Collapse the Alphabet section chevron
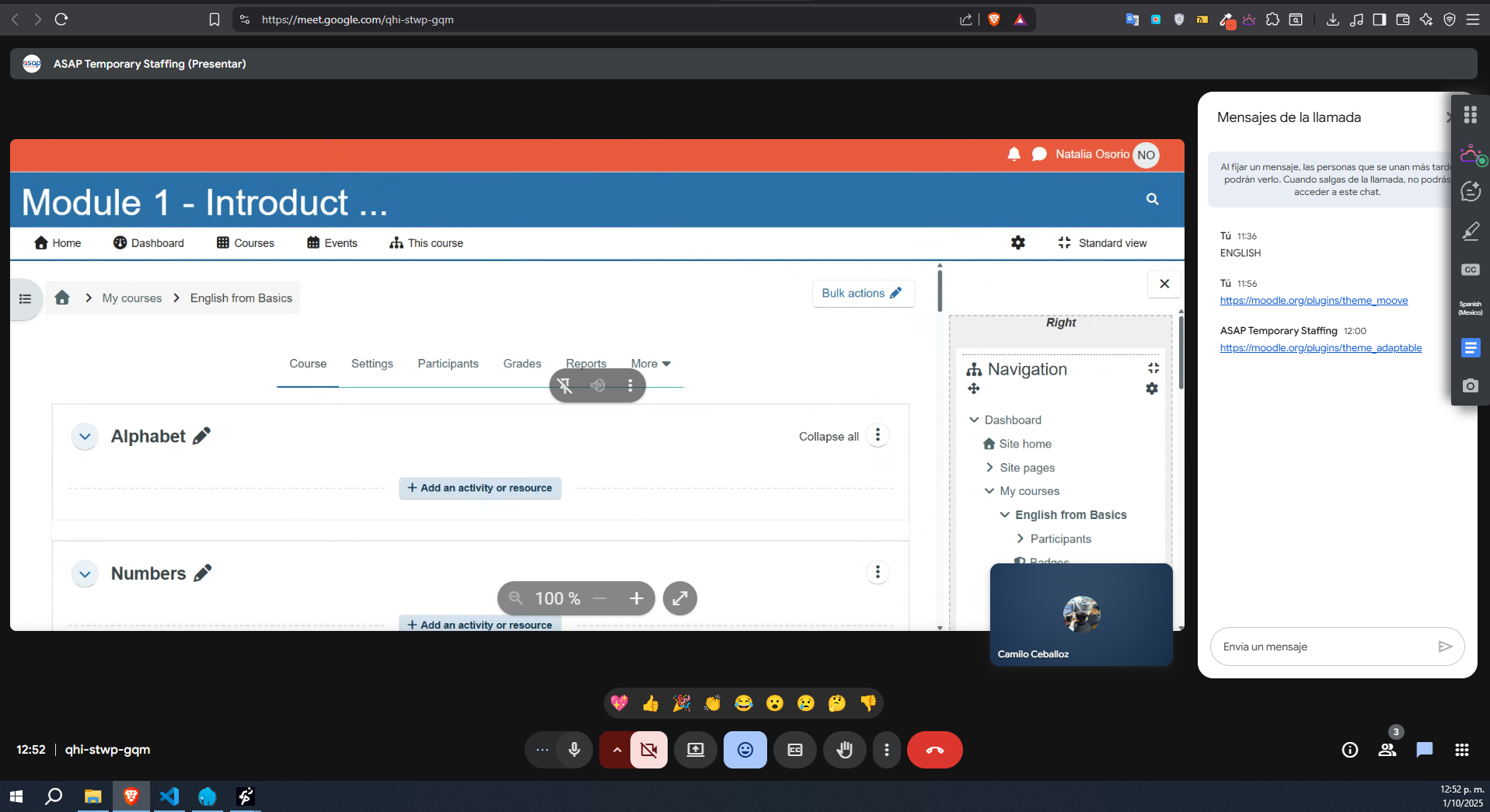Image resolution: width=1490 pixels, height=812 pixels. (85, 437)
